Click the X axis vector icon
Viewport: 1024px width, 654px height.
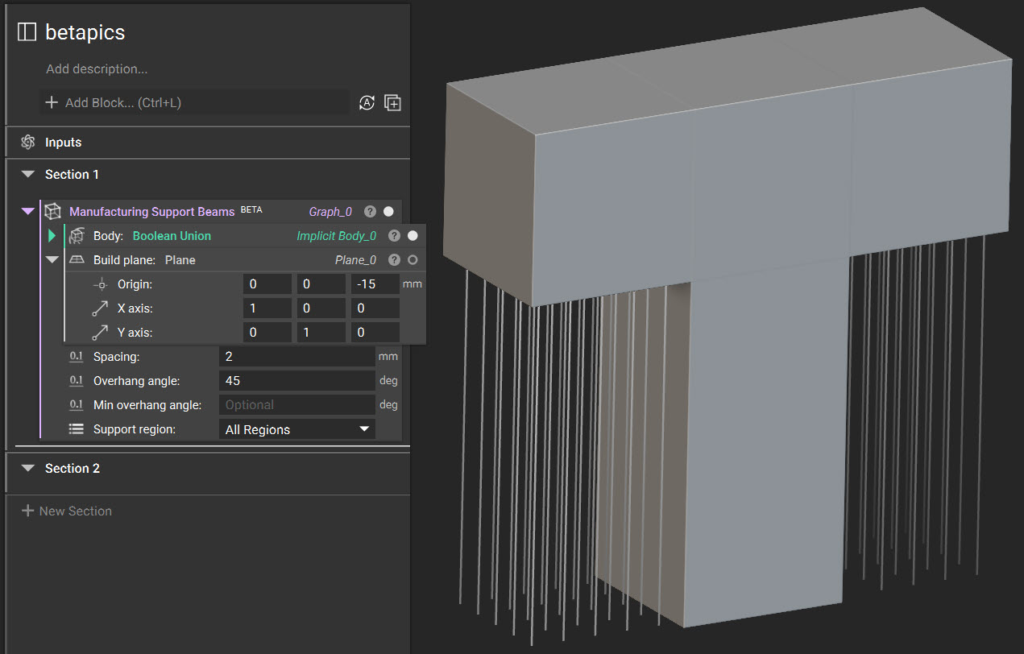tap(100, 308)
